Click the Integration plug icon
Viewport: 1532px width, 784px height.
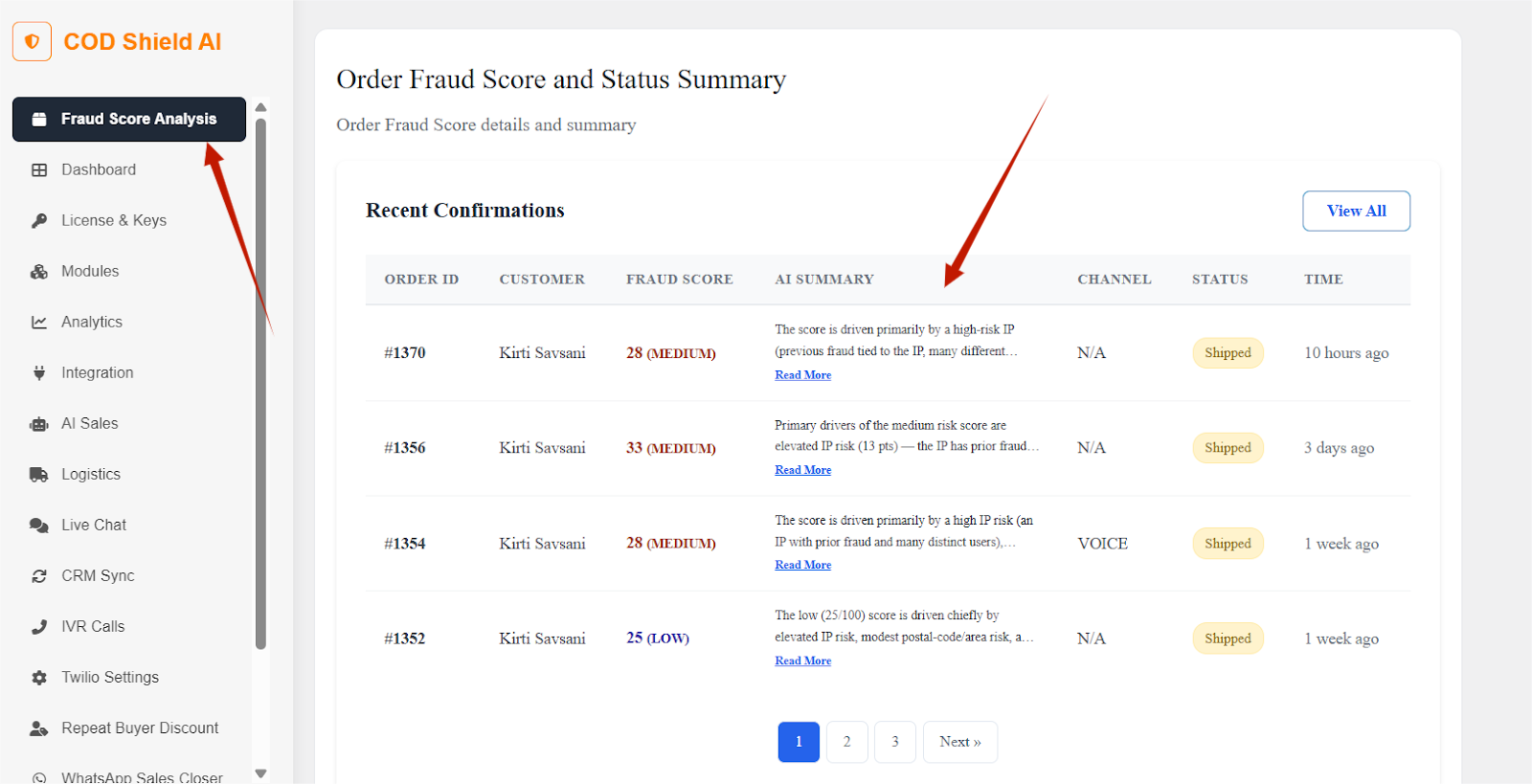click(x=39, y=373)
